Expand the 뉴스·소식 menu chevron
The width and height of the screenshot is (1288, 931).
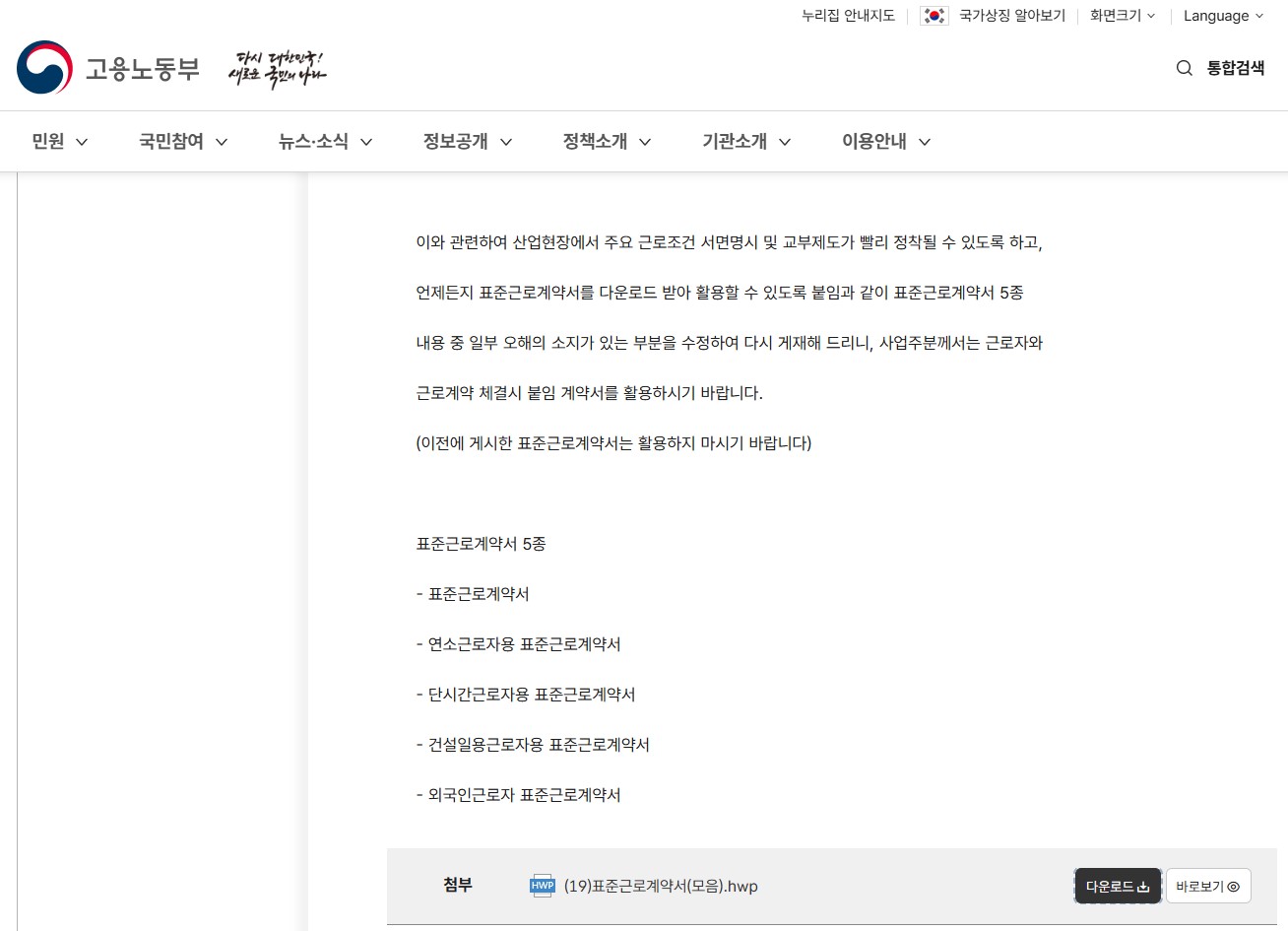366,141
